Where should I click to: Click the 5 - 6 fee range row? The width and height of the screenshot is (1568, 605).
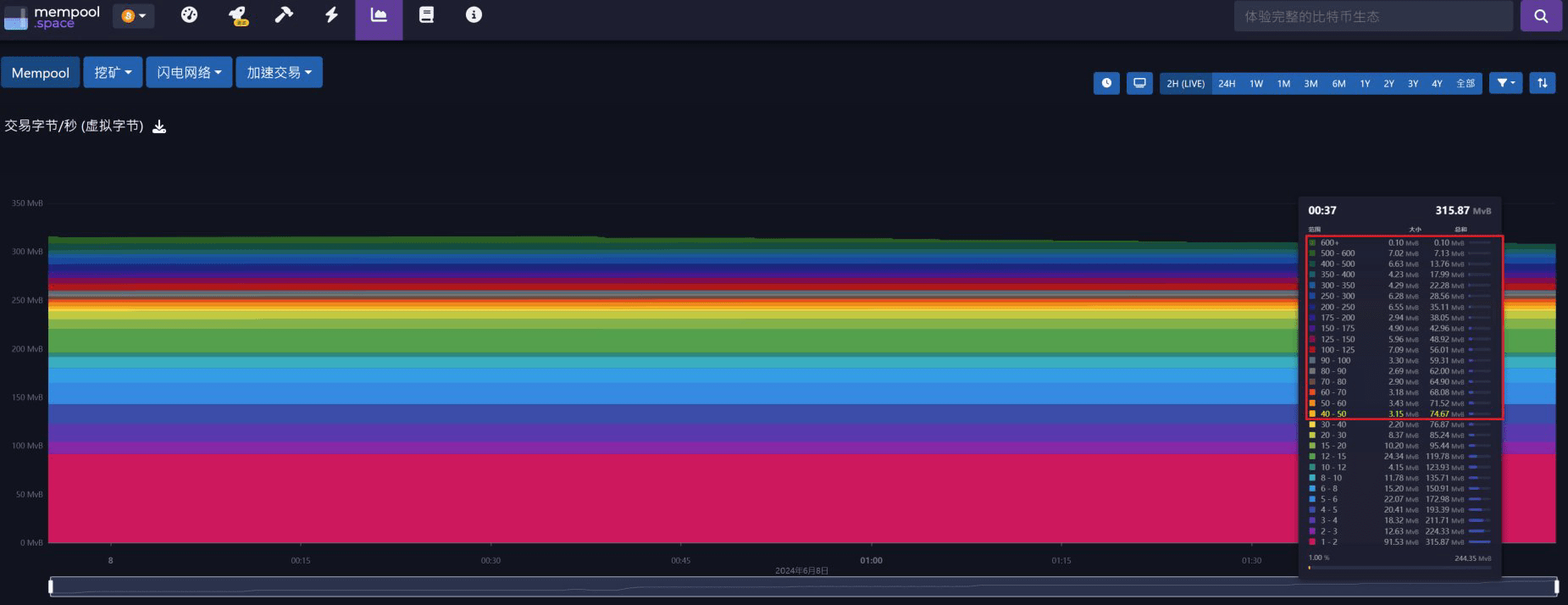coord(1400,499)
